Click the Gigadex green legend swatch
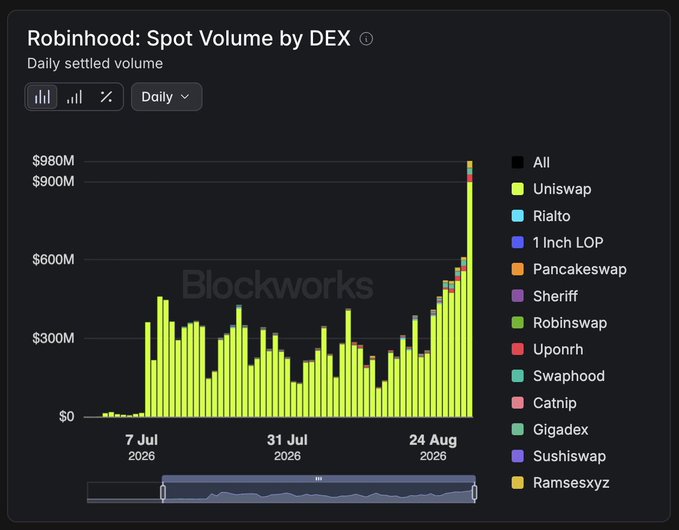This screenshot has height=530, width=679. [x=517, y=429]
